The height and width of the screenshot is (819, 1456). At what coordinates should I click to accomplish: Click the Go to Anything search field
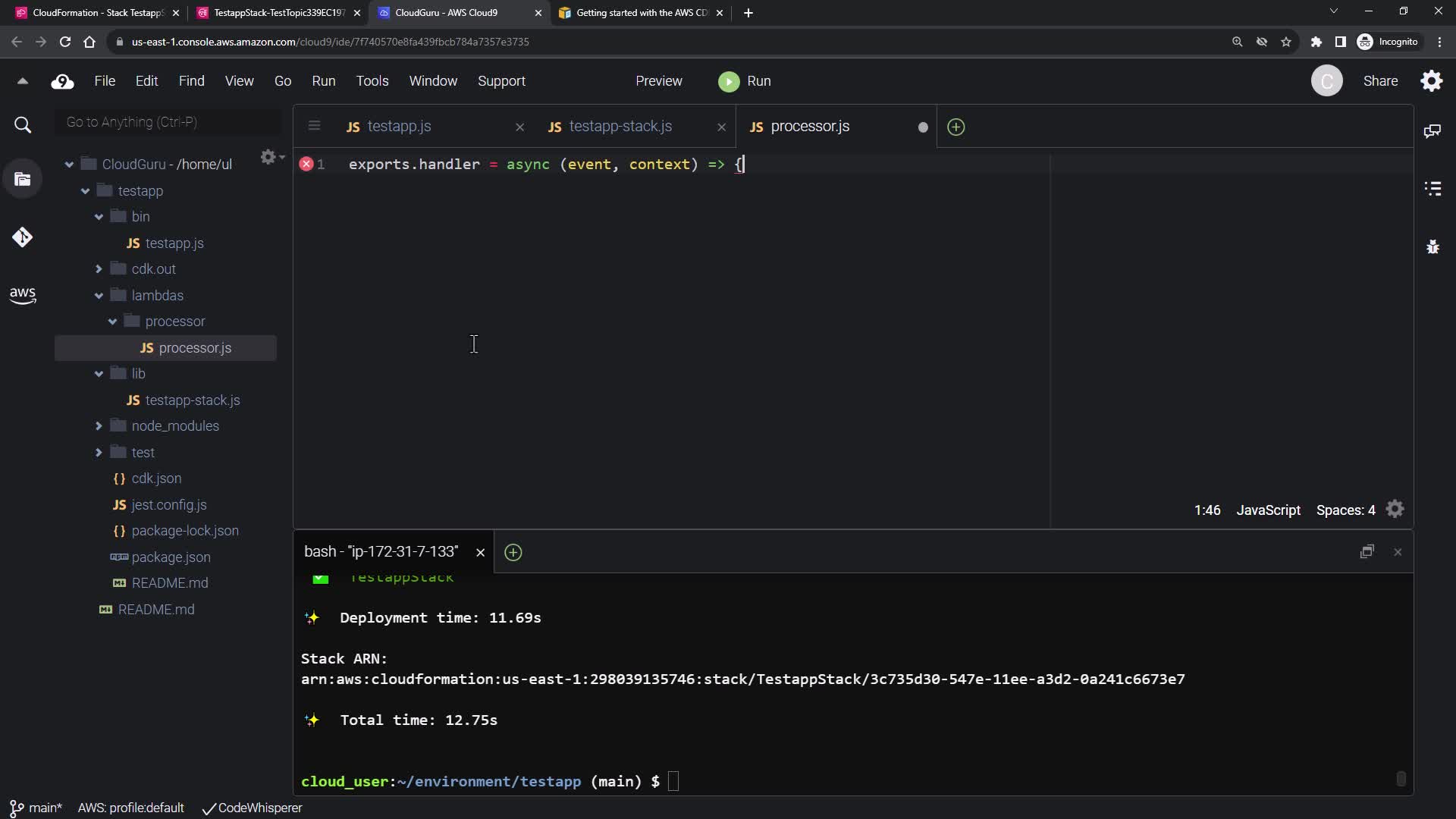pos(168,122)
